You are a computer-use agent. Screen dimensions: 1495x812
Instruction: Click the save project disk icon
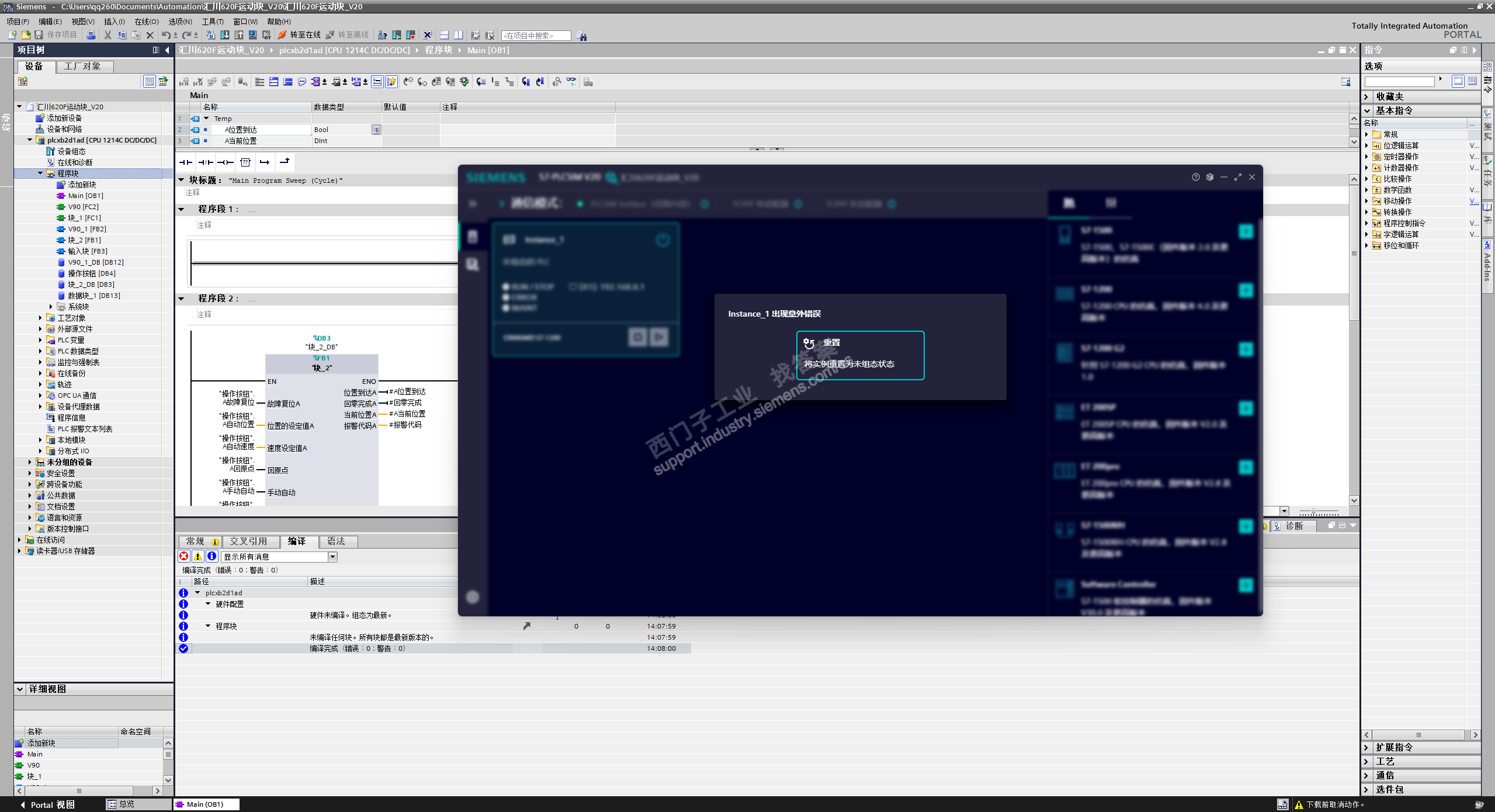(x=39, y=35)
